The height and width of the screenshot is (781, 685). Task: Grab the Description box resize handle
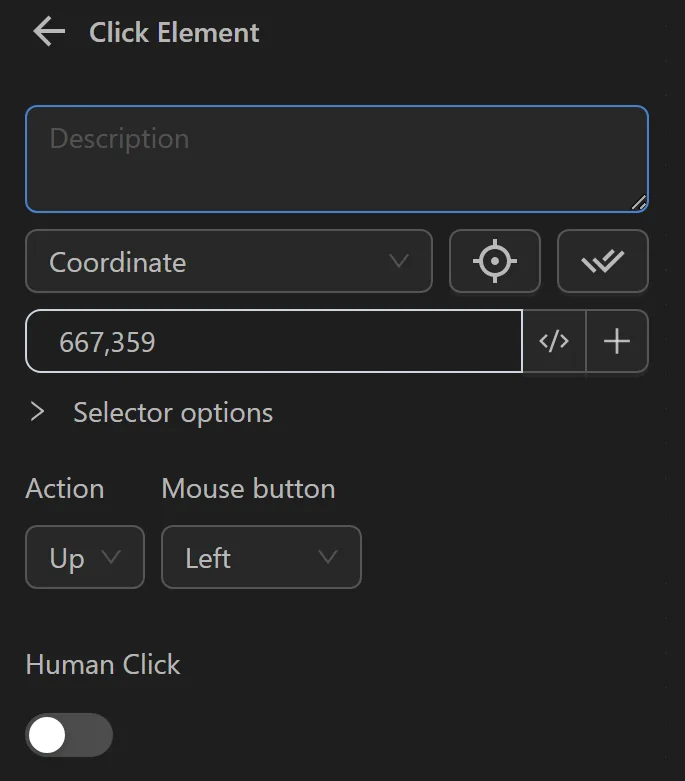tap(639, 202)
